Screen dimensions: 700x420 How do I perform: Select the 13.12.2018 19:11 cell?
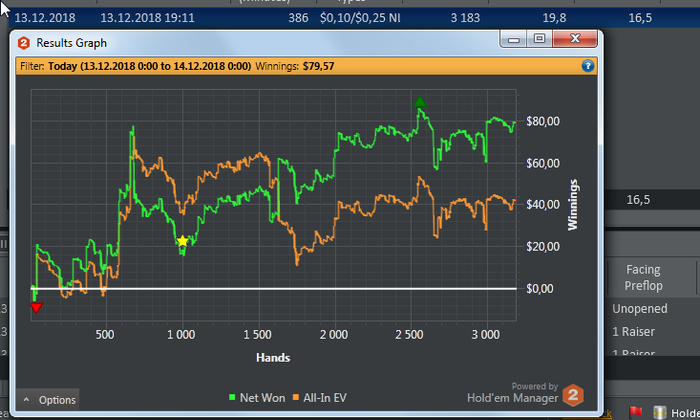147,18
